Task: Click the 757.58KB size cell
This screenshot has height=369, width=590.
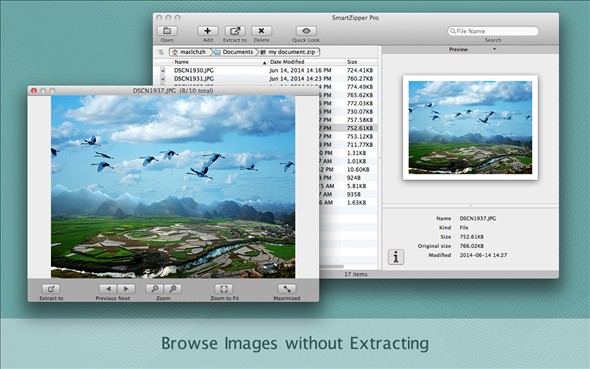Action: click(x=360, y=120)
